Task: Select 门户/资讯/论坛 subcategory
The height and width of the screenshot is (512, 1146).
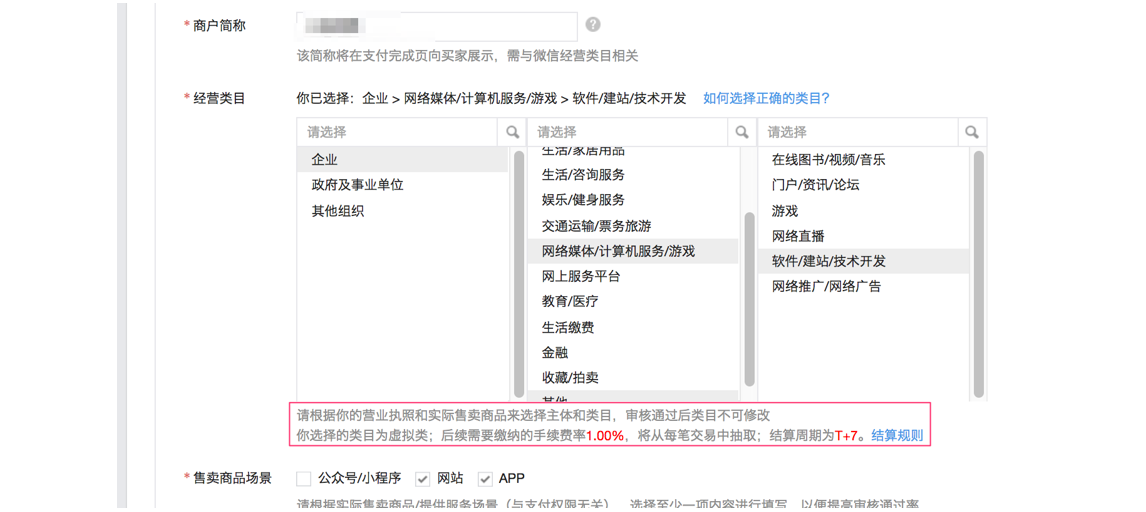Action: point(863,185)
